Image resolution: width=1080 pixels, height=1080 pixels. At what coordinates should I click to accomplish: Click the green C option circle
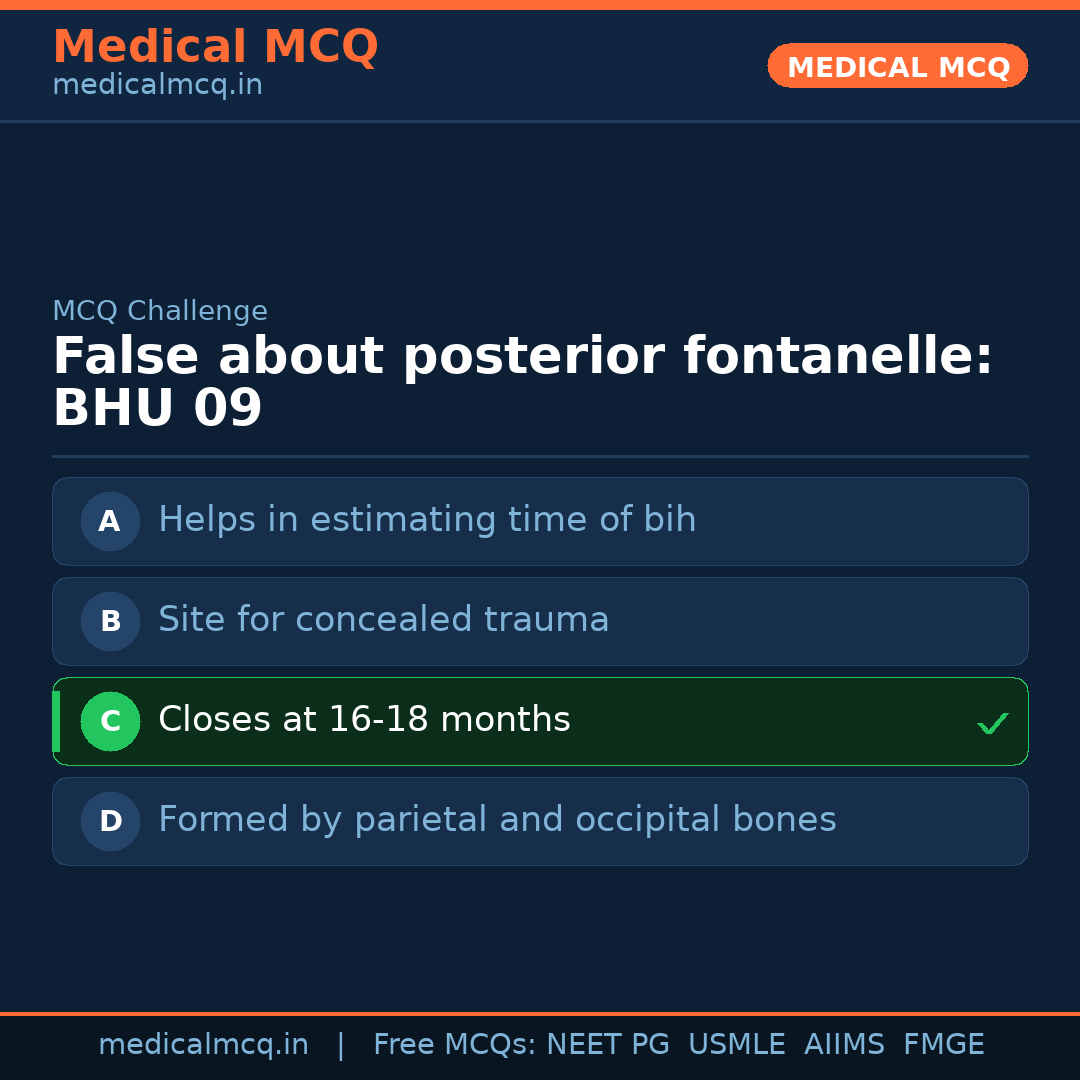click(x=110, y=721)
